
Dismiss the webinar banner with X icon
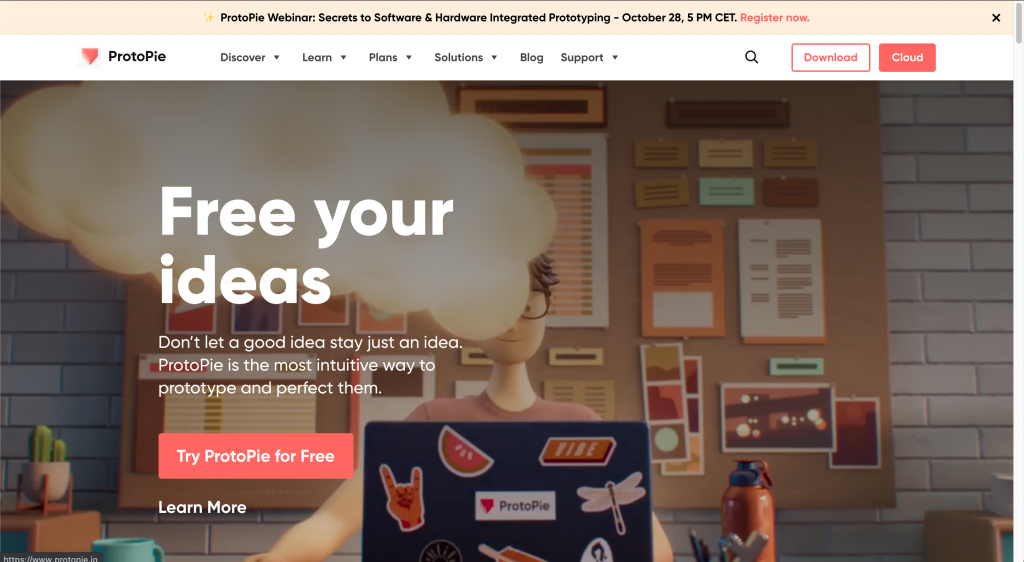996,18
